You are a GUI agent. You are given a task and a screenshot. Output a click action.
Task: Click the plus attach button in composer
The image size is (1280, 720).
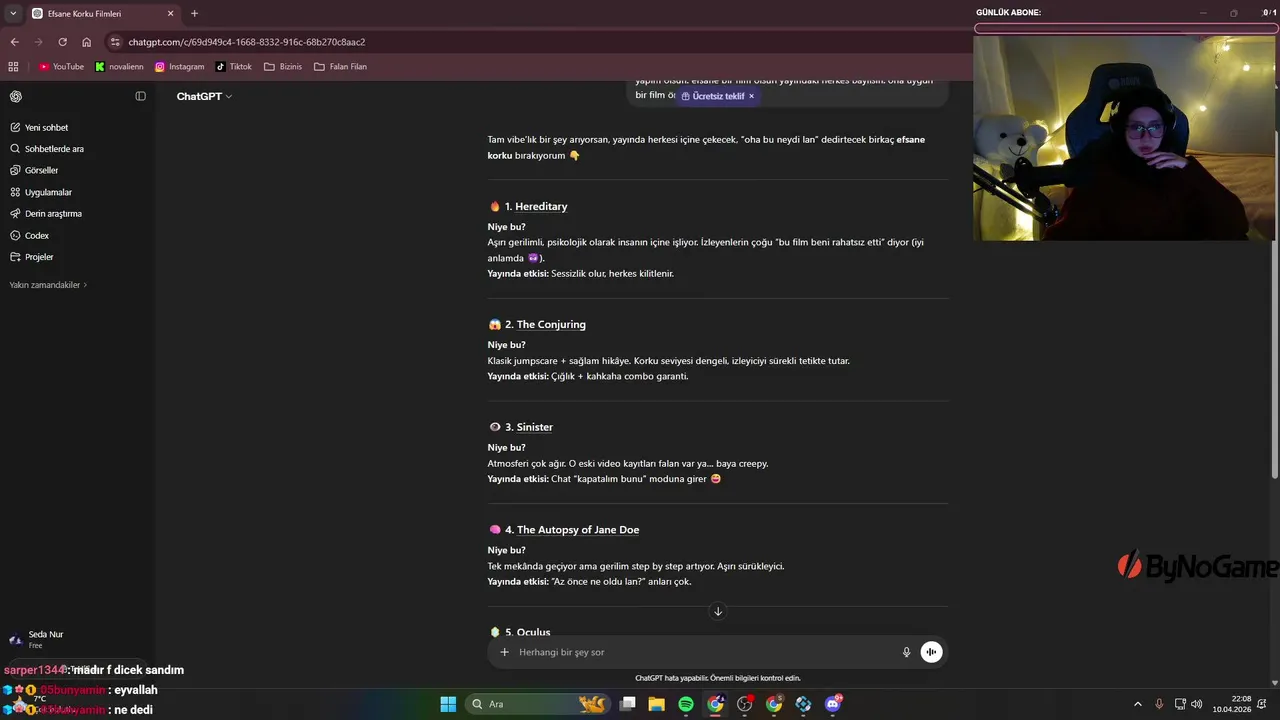pyautogui.click(x=504, y=652)
